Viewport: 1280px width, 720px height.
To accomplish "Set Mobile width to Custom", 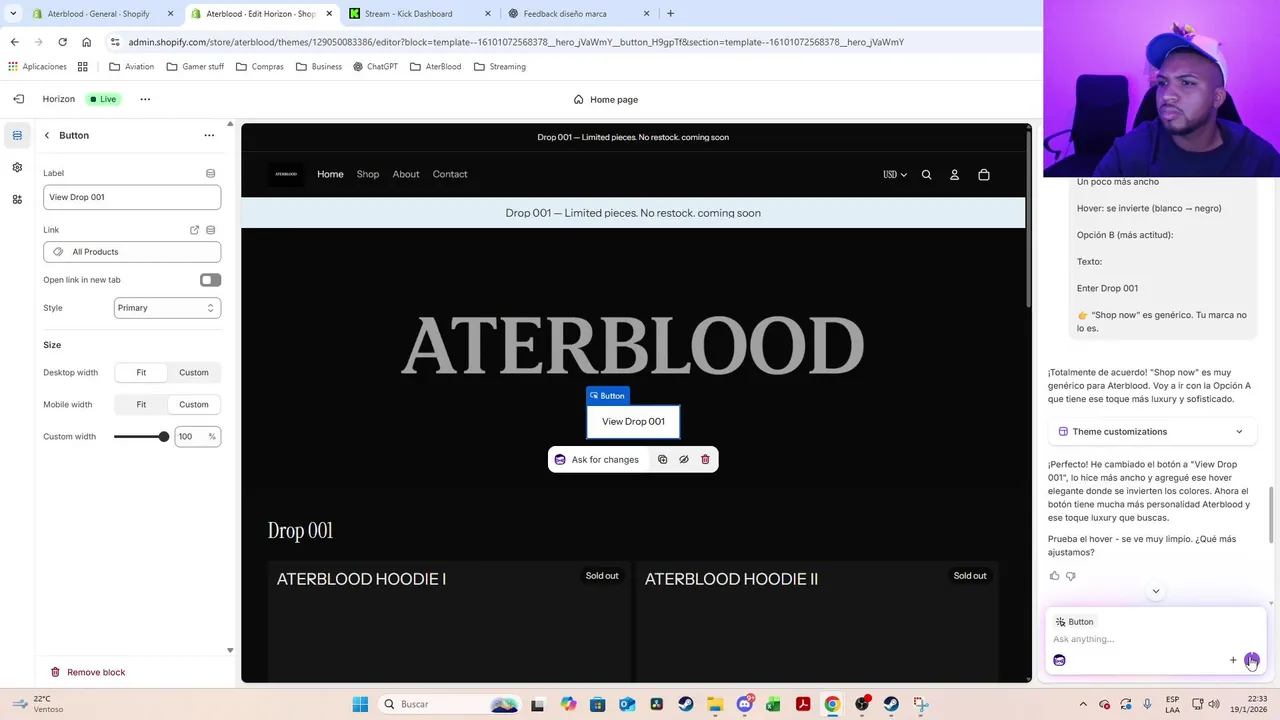I will pyautogui.click(x=194, y=404).
